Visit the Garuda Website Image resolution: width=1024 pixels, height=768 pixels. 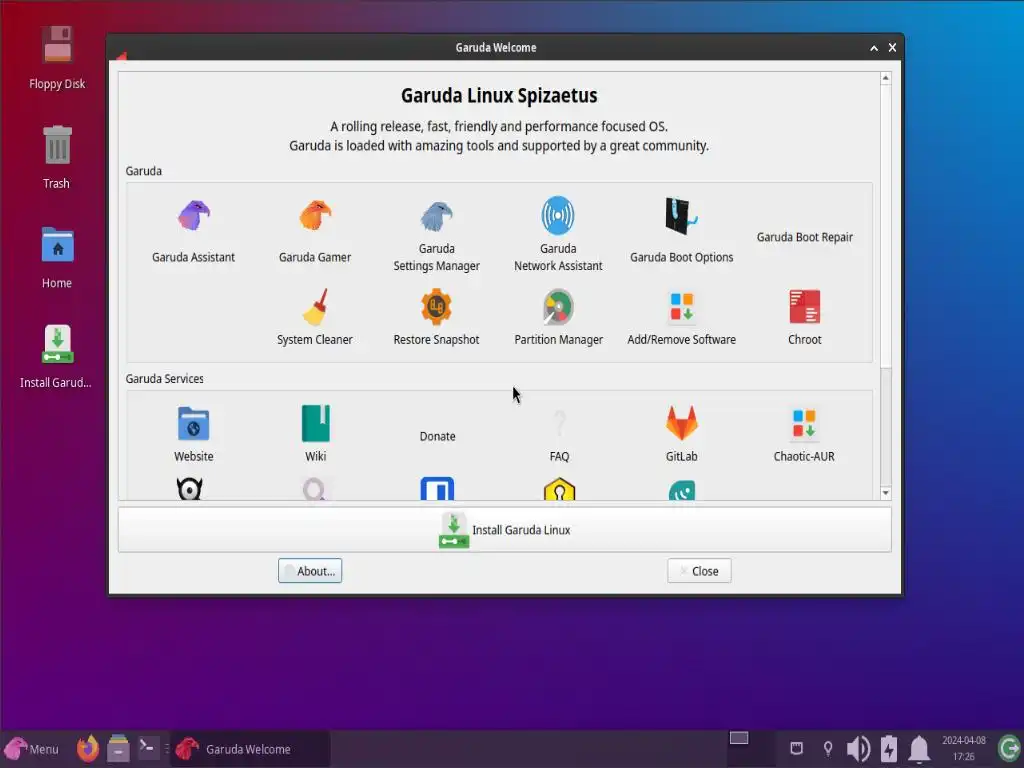click(193, 434)
